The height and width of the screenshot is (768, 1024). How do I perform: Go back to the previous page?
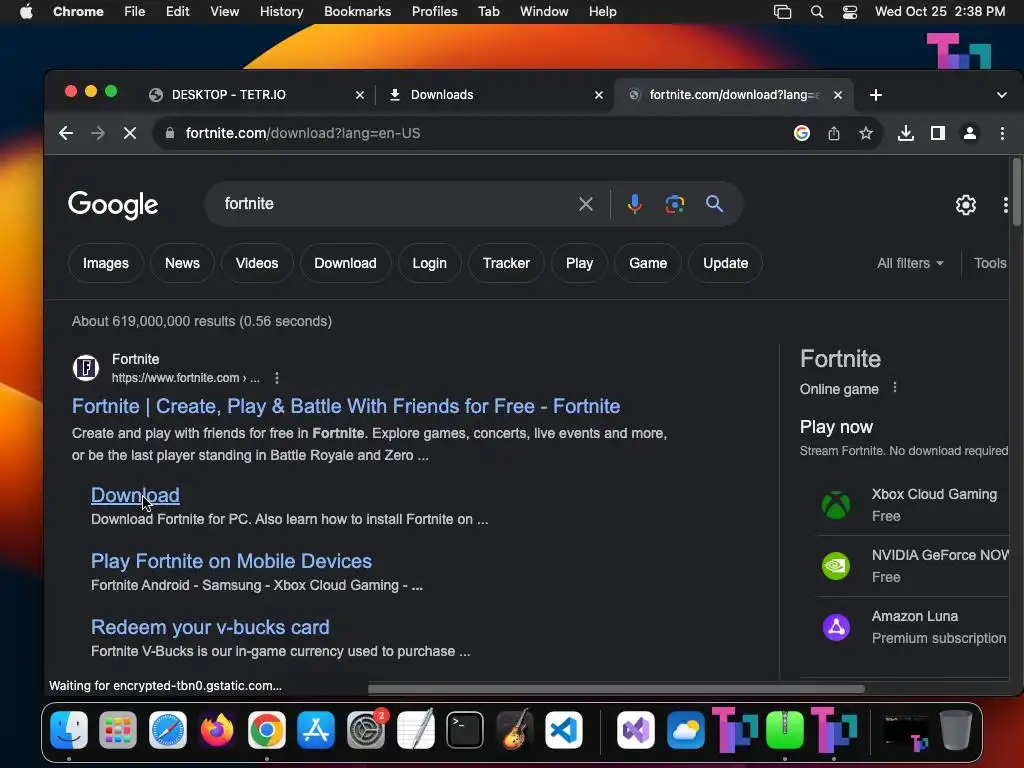(x=66, y=133)
